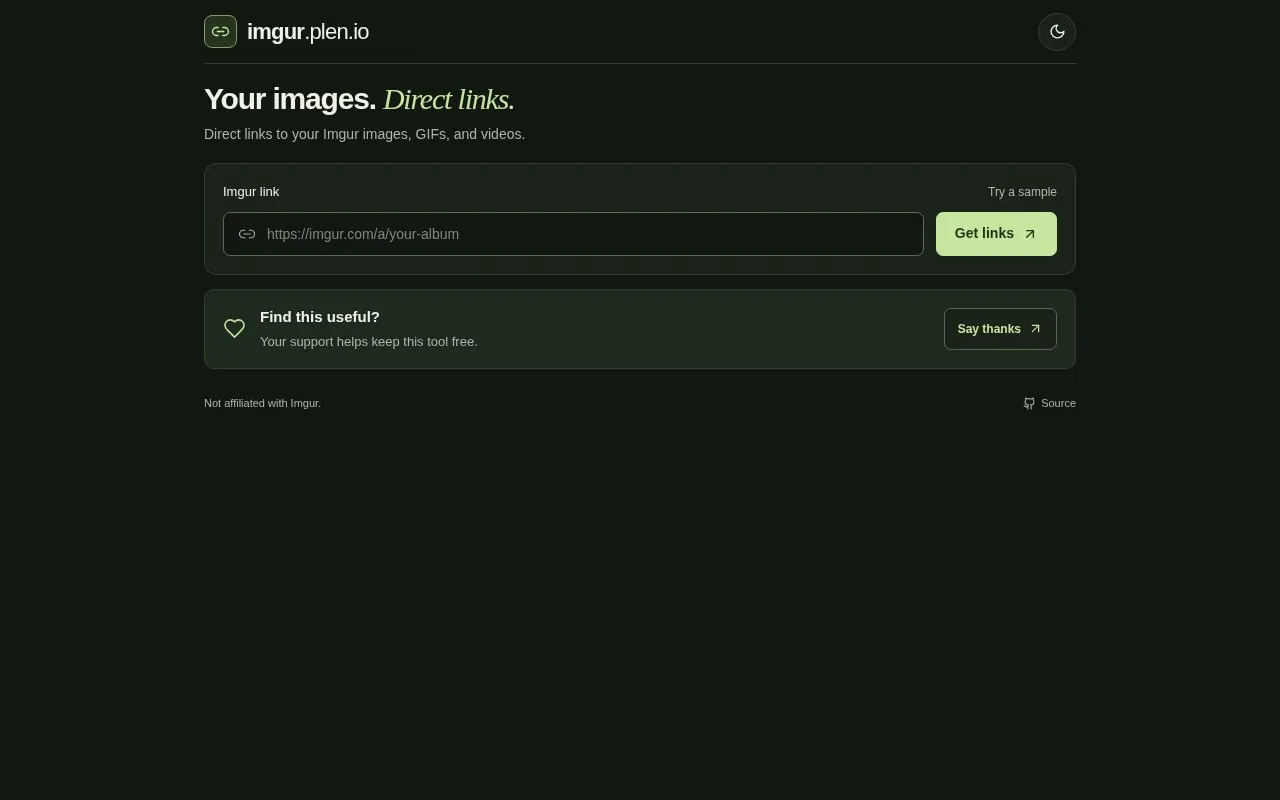Click the 'Direct links.' italic heading text
The image size is (1280, 800).
point(449,99)
